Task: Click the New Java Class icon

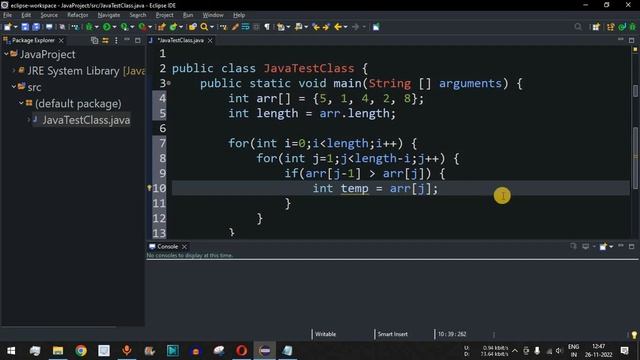Action: (x=173, y=27)
